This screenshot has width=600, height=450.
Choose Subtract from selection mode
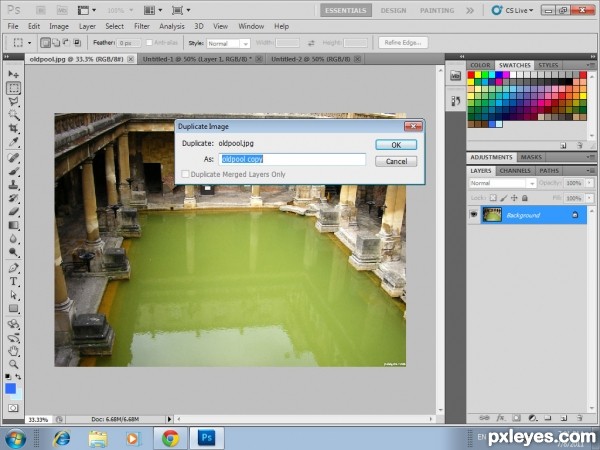(x=66, y=42)
